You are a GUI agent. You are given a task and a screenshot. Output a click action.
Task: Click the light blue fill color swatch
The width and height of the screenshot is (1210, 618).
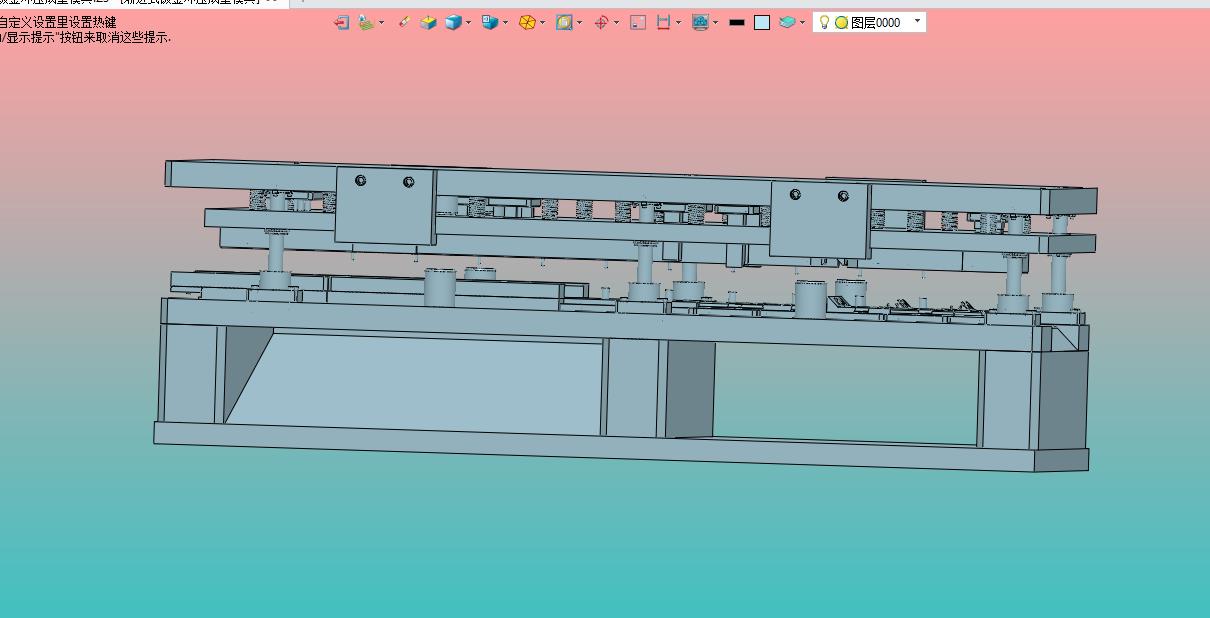click(762, 22)
